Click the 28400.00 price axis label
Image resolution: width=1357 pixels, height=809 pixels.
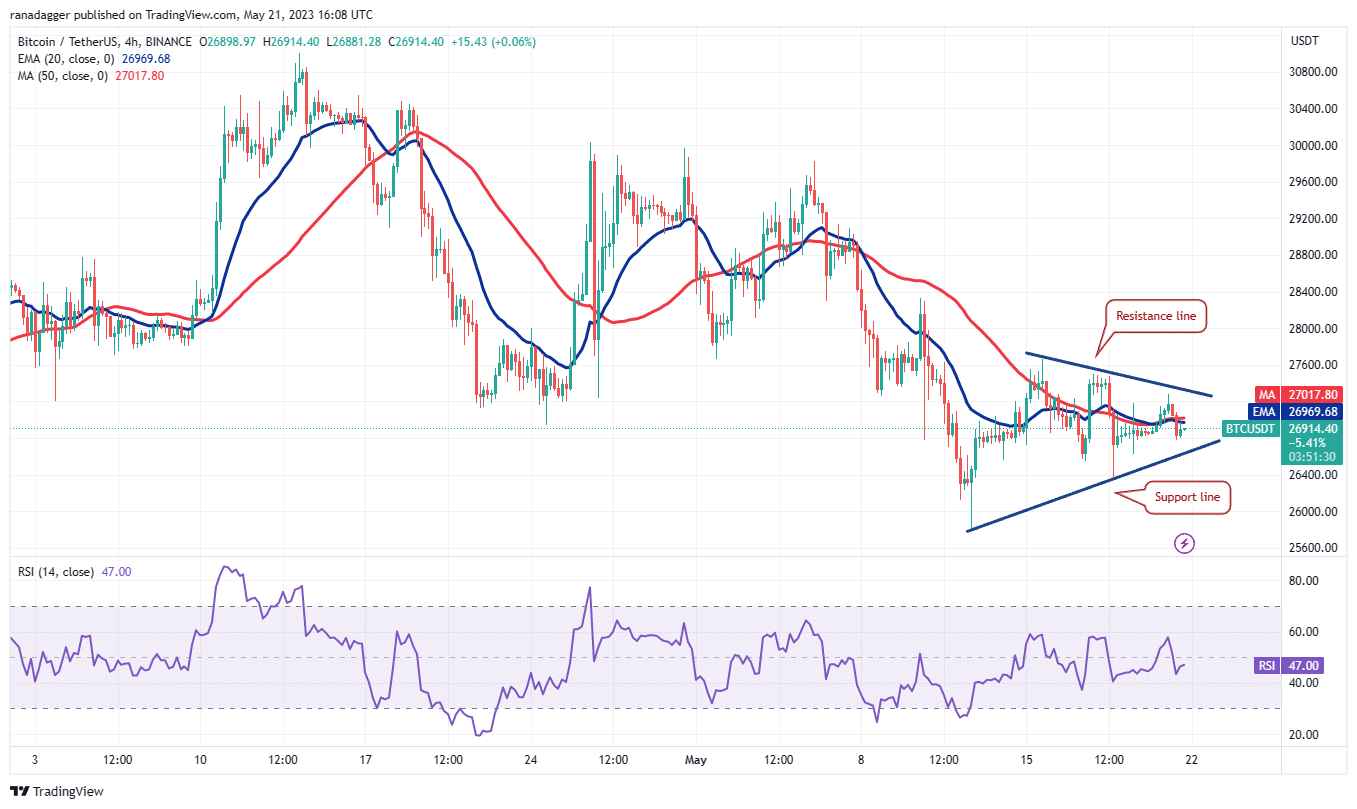tap(1312, 292)
